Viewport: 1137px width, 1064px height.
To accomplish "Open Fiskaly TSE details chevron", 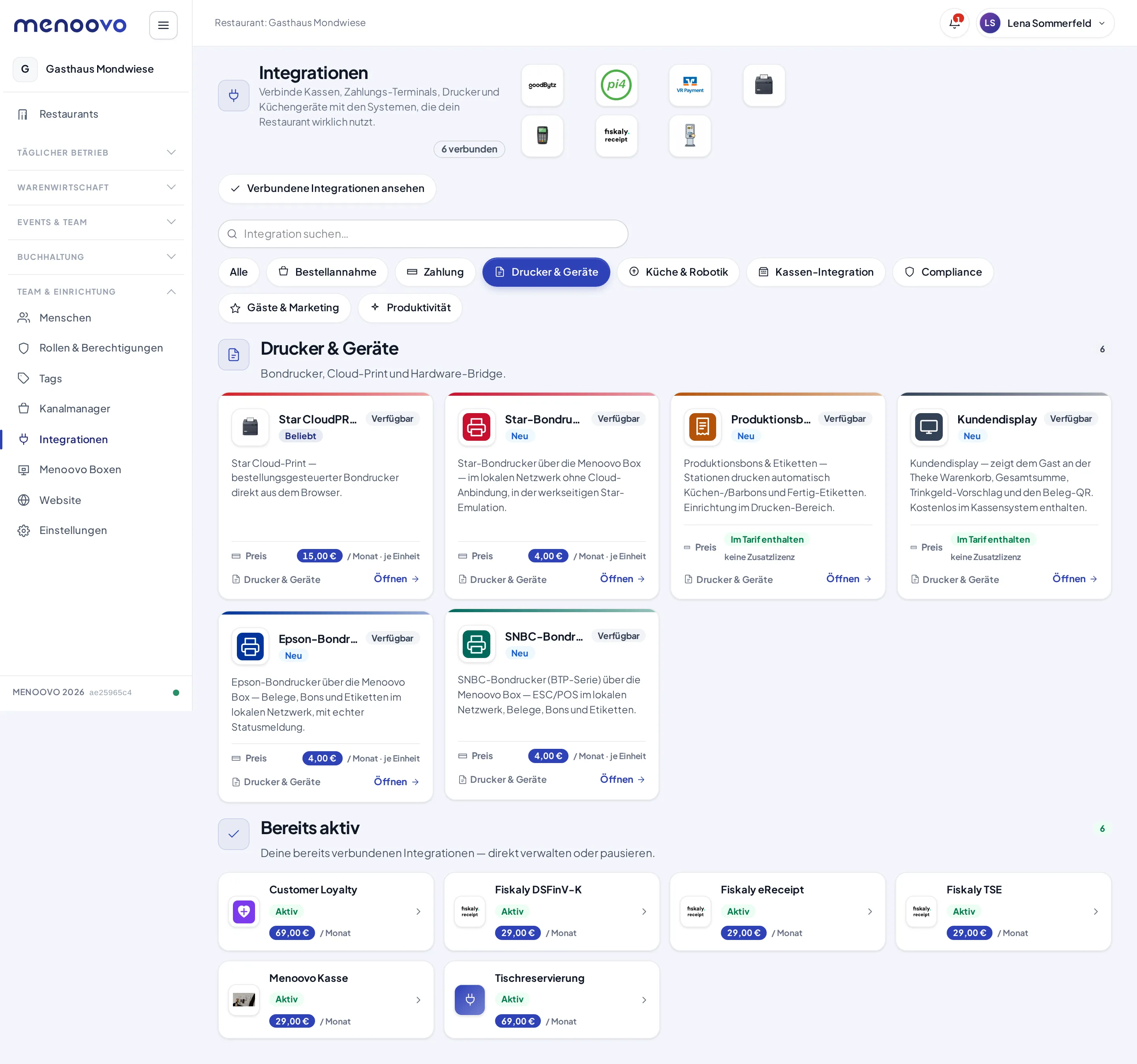I will point(1095,911).
